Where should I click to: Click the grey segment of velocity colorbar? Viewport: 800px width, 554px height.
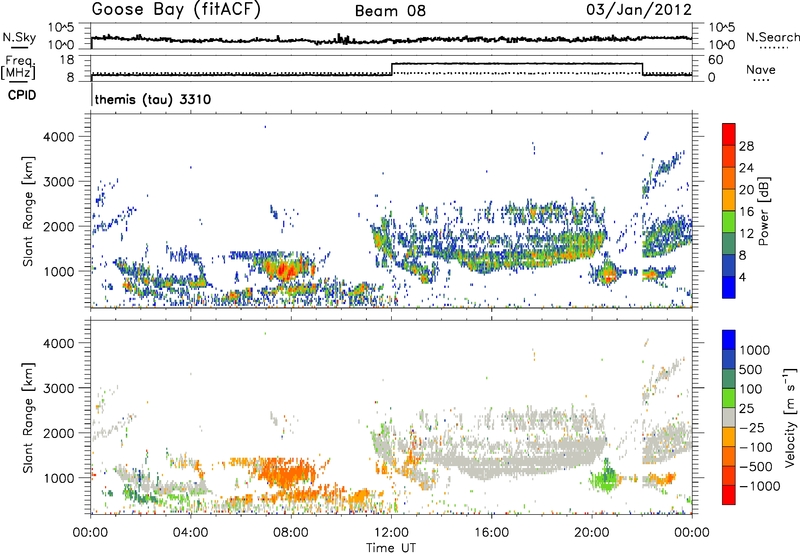pos(729,418)
